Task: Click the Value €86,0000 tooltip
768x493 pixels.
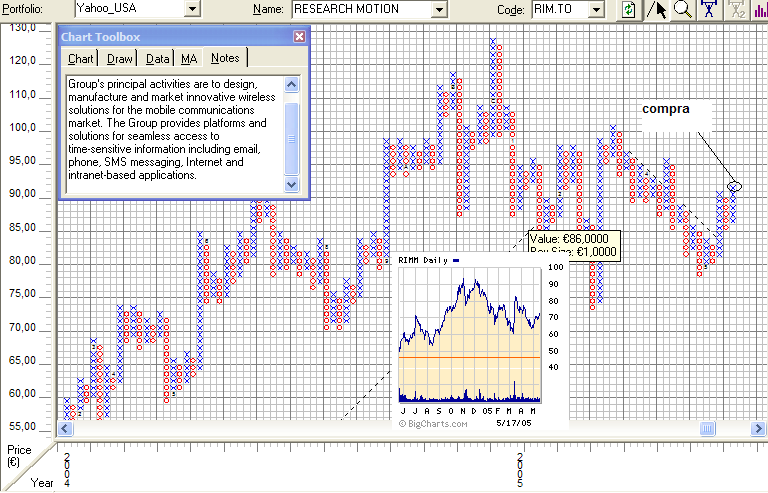Action: click(x=574, y=245)
